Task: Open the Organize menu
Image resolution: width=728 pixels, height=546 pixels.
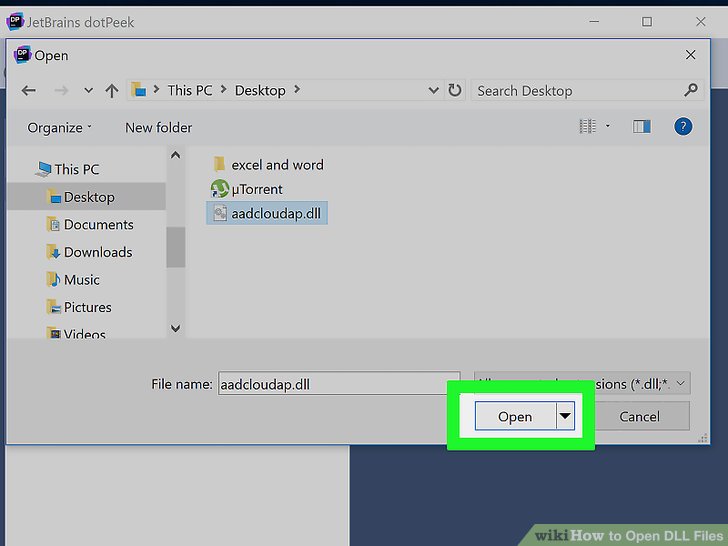Action: coord(59,128)
